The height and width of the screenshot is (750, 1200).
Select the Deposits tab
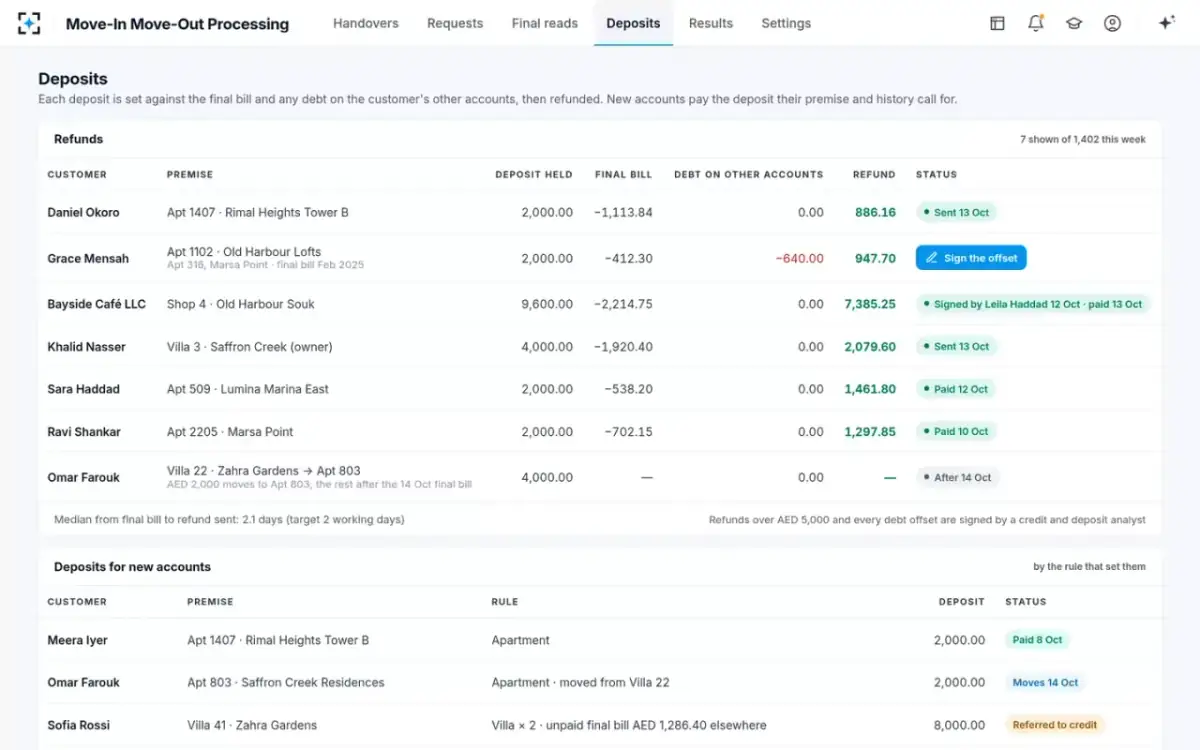coord(633,23)
